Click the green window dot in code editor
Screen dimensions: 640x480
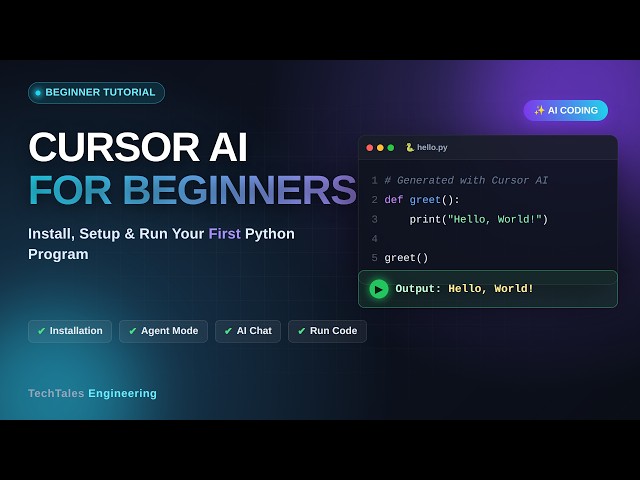click(x=391, y=148)
